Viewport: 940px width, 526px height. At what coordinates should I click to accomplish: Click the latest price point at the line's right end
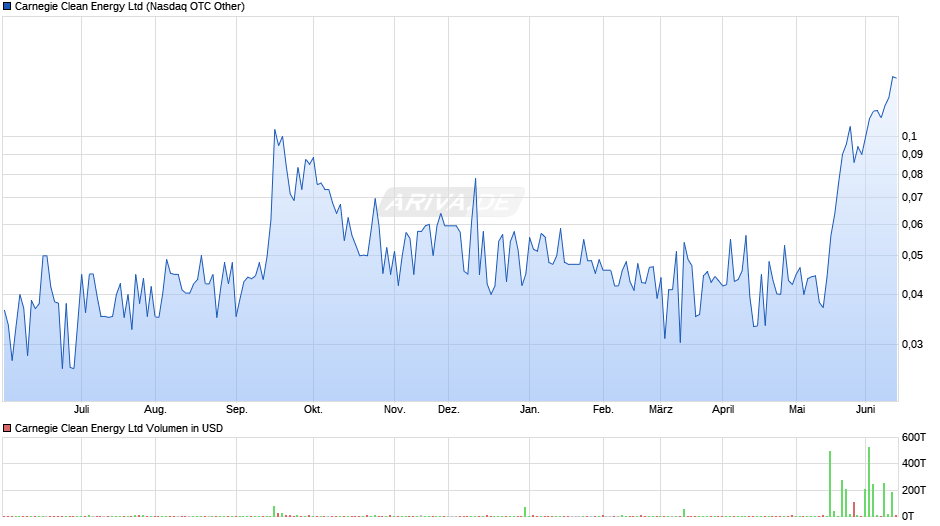[895, 77]
